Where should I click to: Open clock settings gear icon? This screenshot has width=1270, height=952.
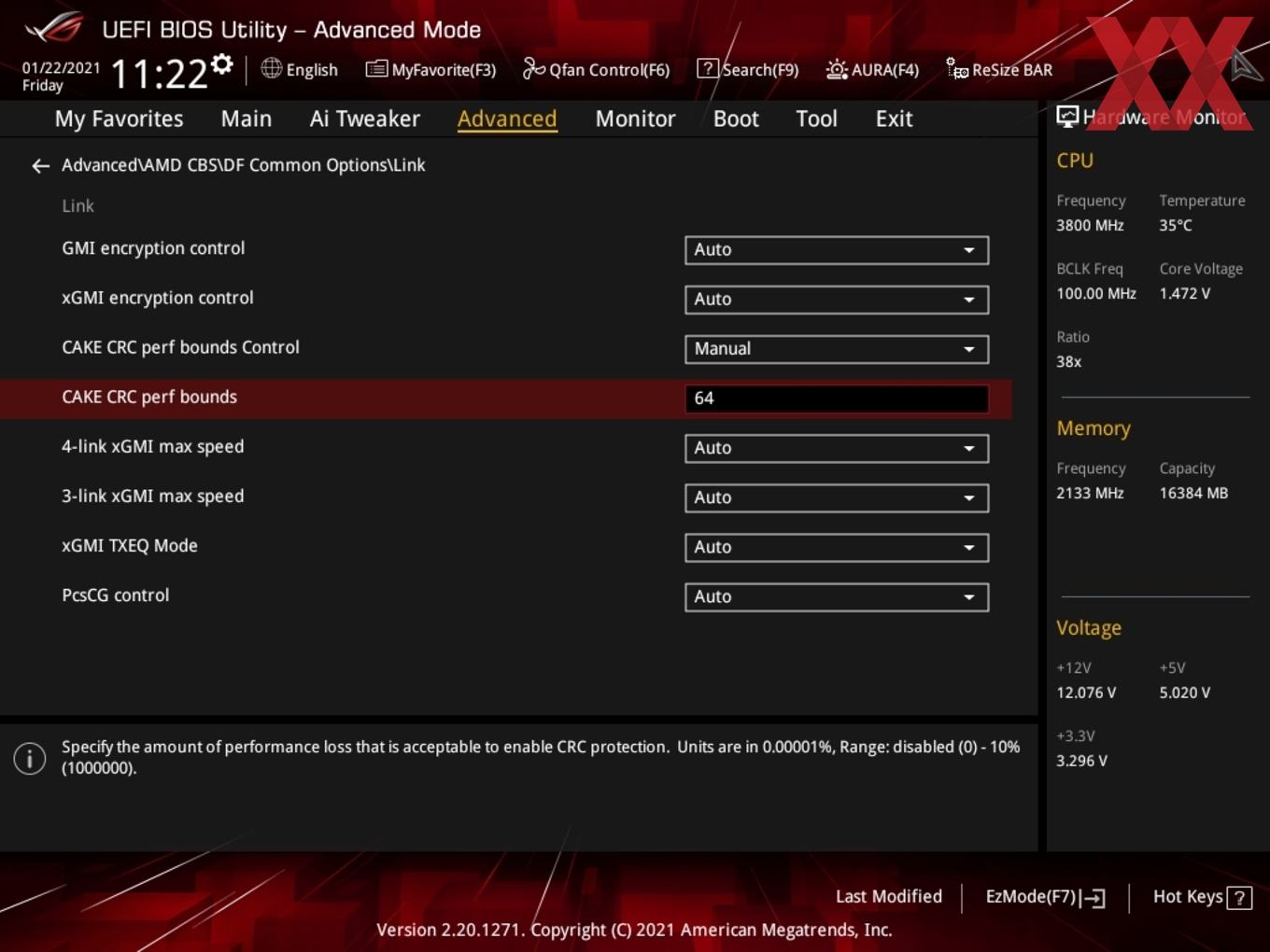[222, 63]
